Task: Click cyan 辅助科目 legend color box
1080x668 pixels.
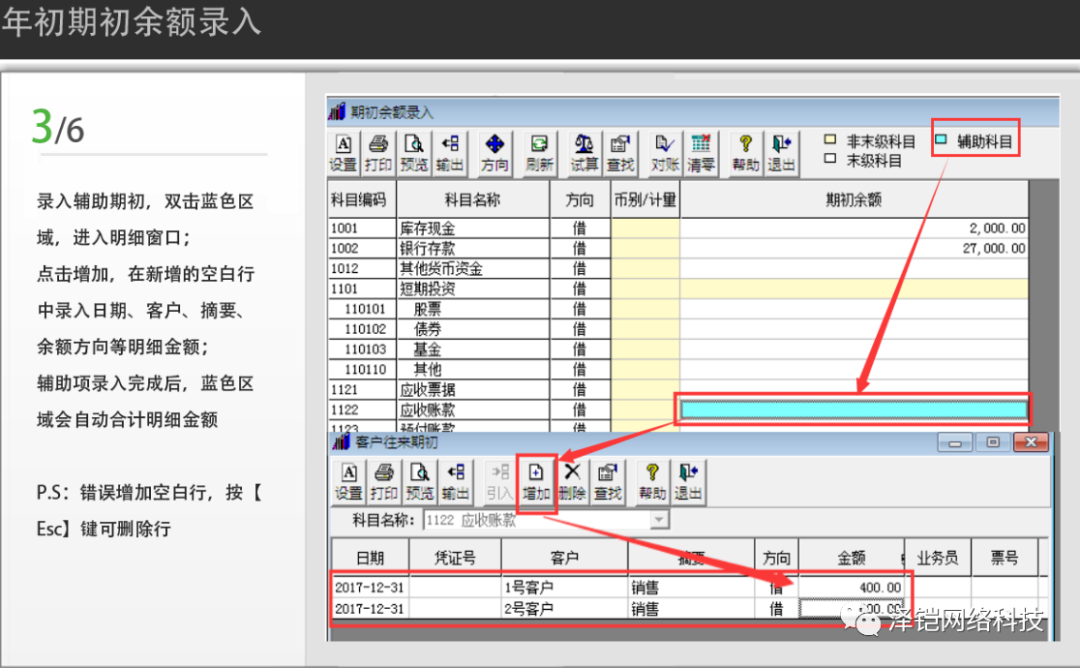Action: [941, 141]
